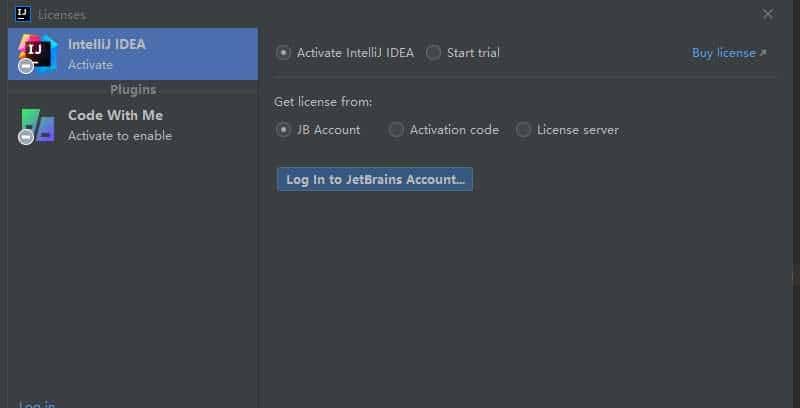Click the Log in link at bottom left

coord(37,404)
